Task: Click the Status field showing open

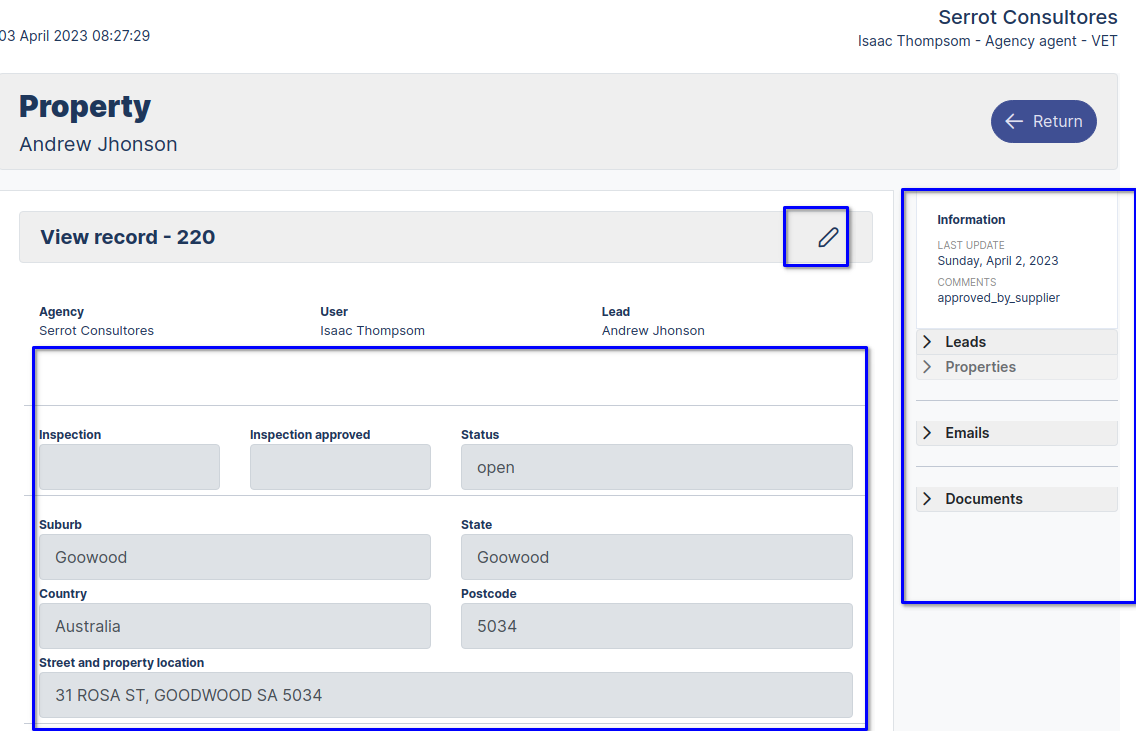Action: tap(656, 467)
